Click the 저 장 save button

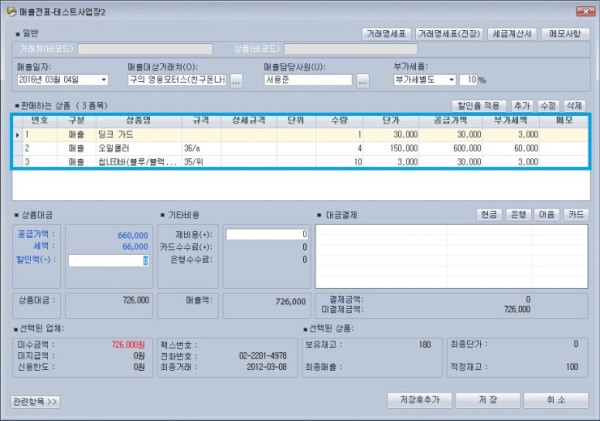488,400
